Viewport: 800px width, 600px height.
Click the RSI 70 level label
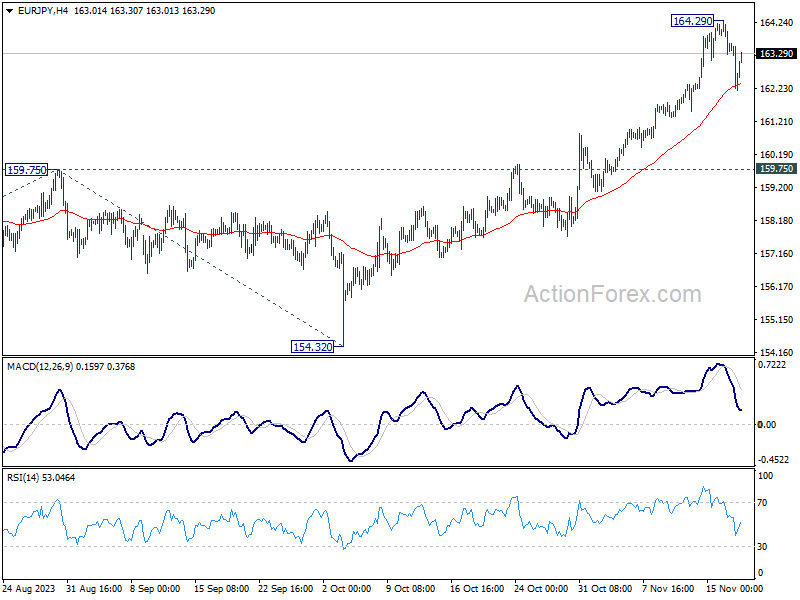coord(762,503)
